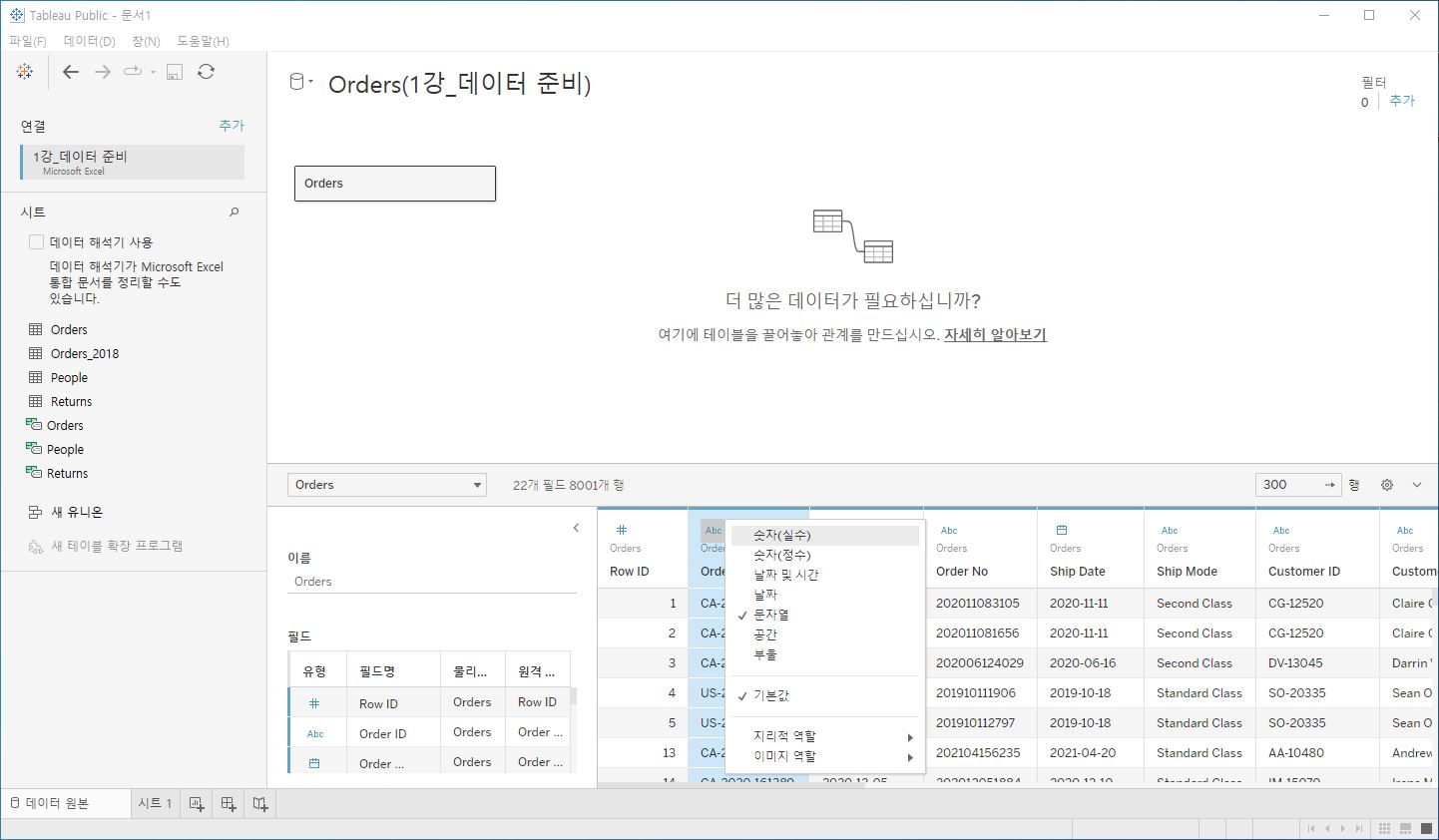Click the save disk icon
The image size is (1439, 840).
[x=175, y=72]
